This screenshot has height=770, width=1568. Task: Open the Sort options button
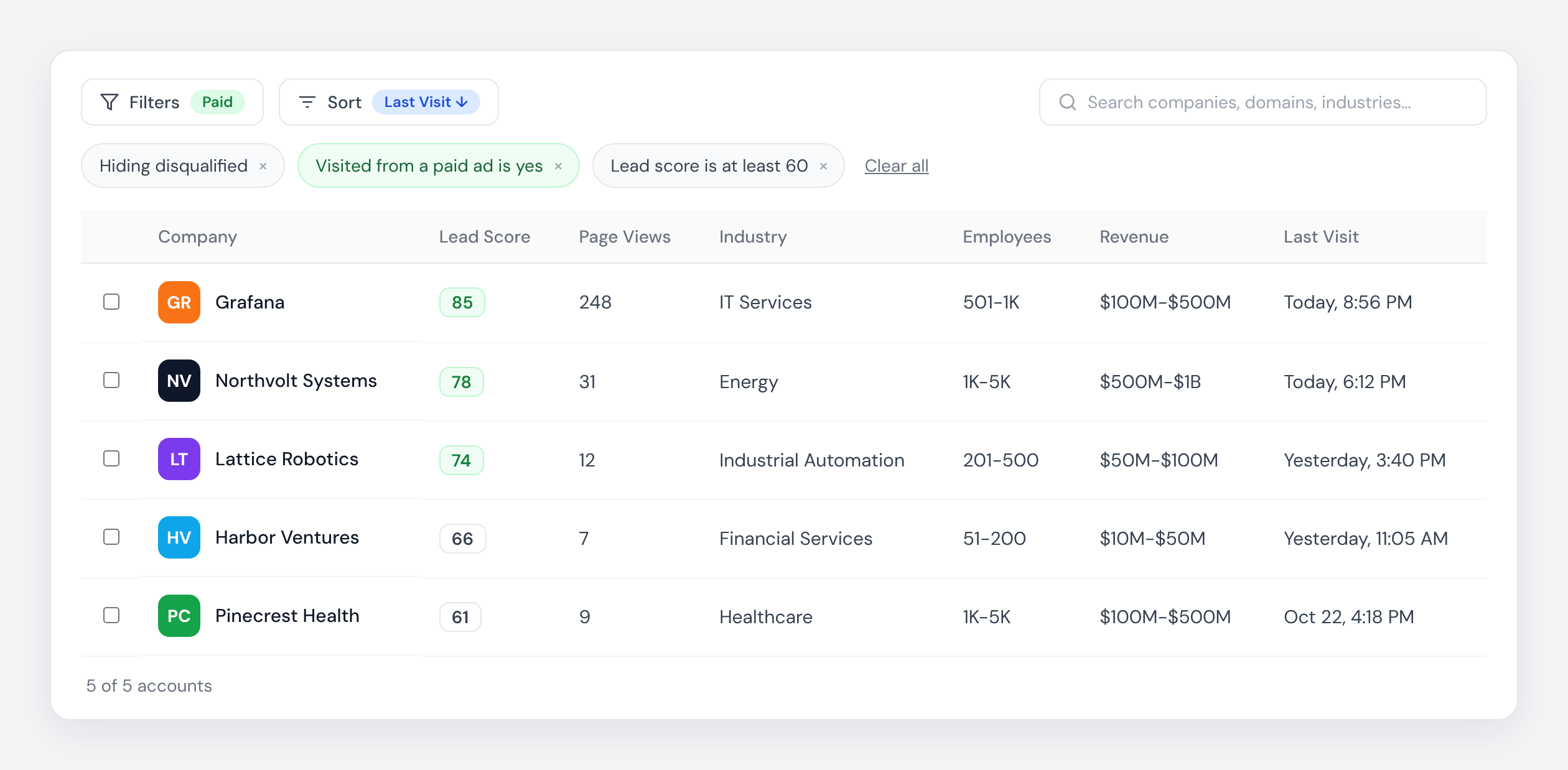pyautogui.click(x=388, y=102)
